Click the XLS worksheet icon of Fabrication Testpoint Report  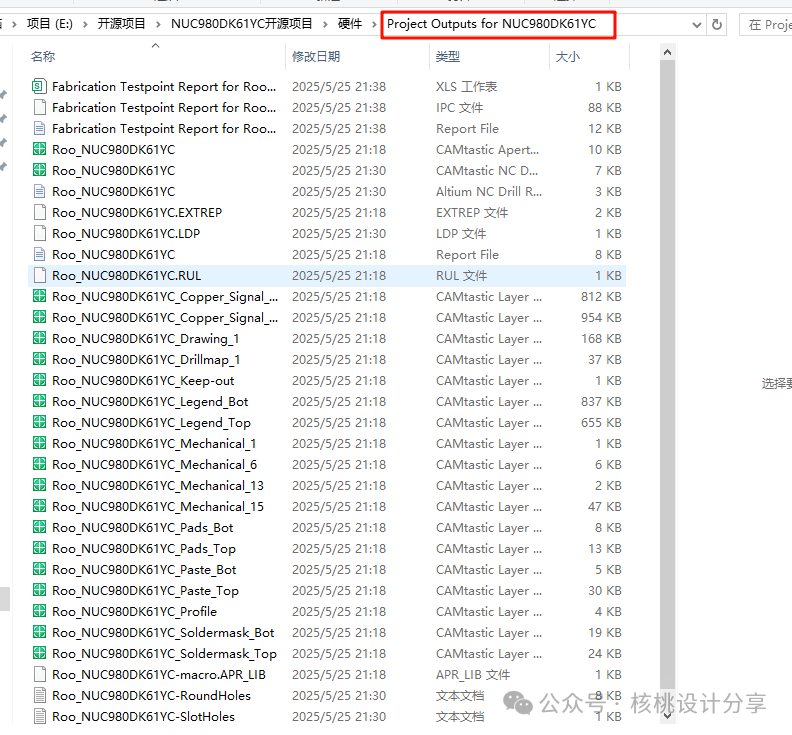(x=39, y=86)
